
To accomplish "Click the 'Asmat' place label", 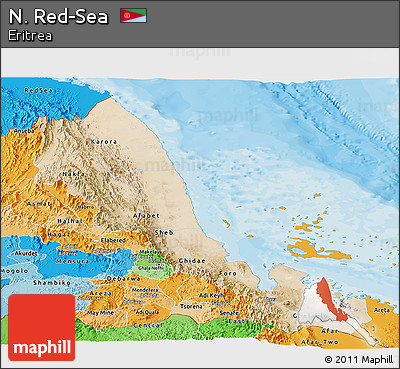I will [x=39, y=204].
